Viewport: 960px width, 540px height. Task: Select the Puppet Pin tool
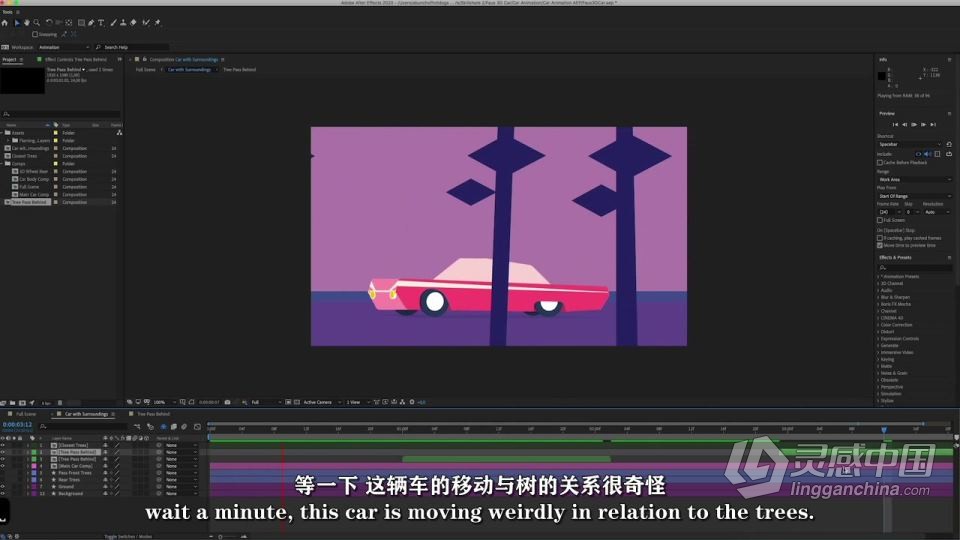coord(157,23)
